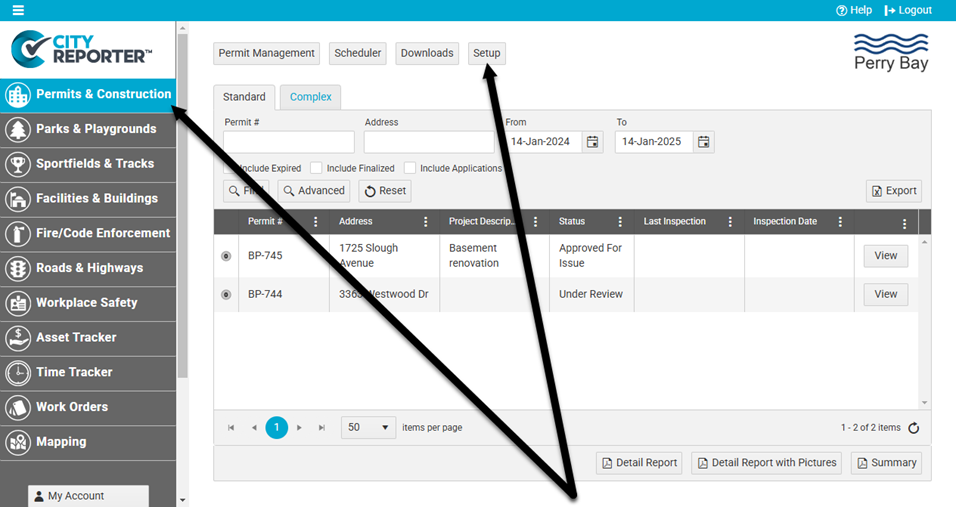Click the Work Orders icon

click(18, 408)
